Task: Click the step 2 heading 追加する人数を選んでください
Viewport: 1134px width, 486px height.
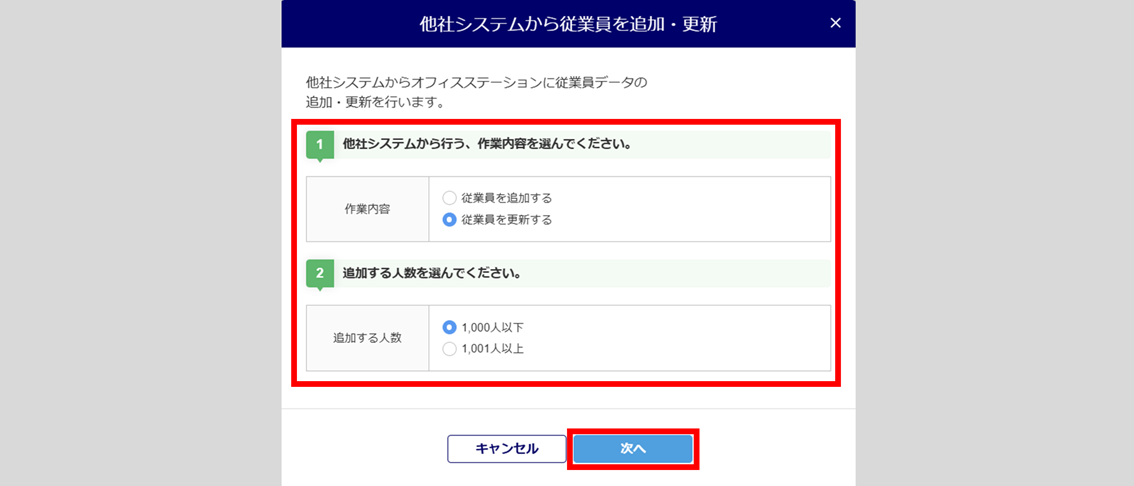Action: (x=433, y=275)
